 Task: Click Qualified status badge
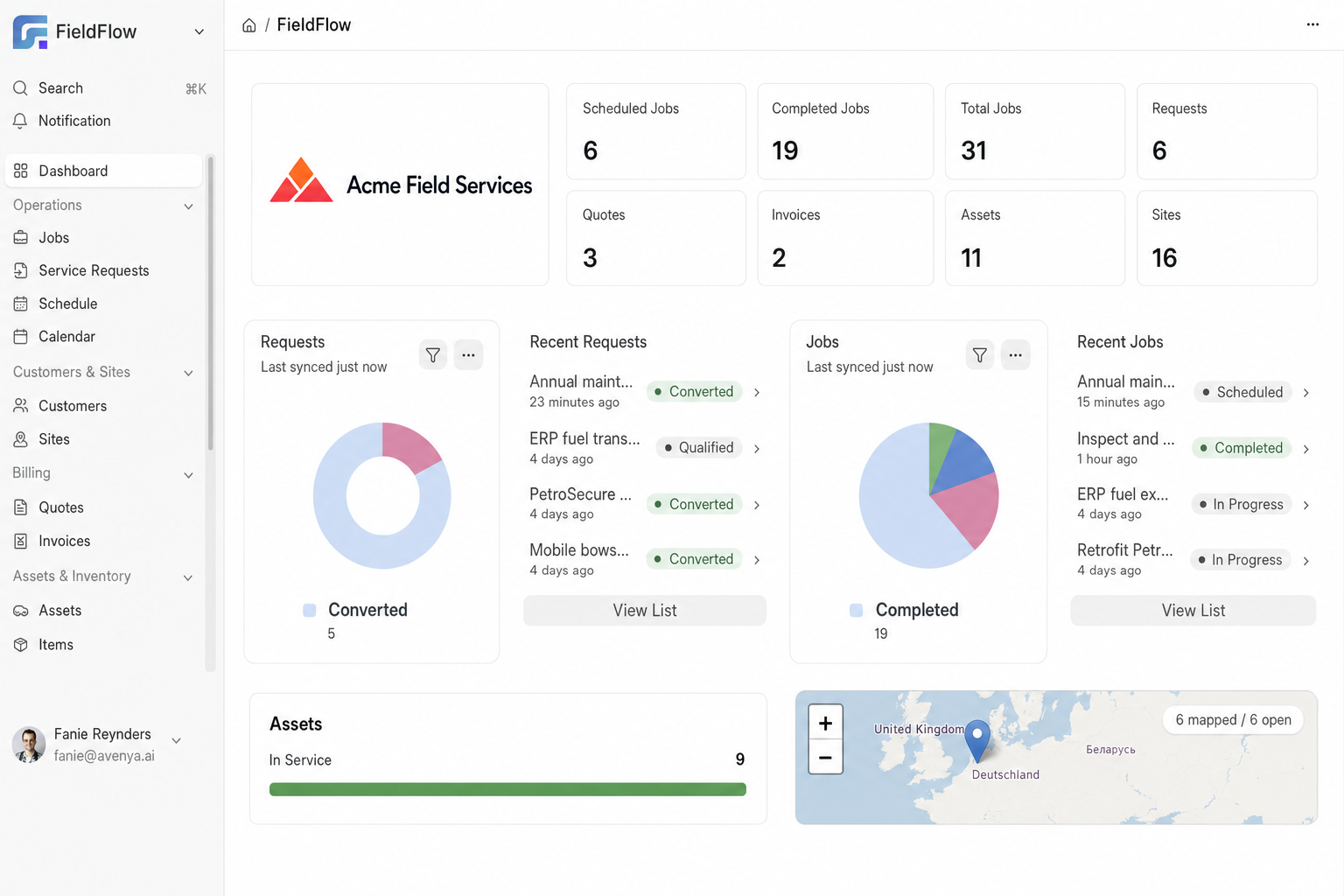[x=699, y=448]
